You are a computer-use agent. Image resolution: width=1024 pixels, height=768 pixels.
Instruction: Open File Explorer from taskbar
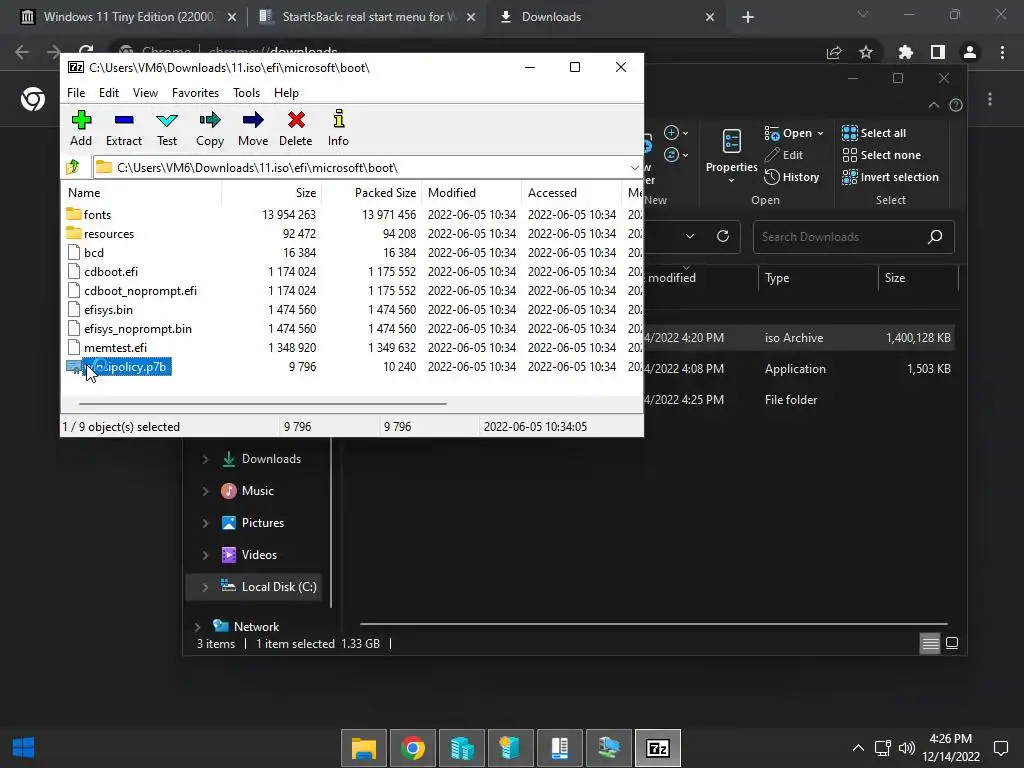tap(364, 748)
